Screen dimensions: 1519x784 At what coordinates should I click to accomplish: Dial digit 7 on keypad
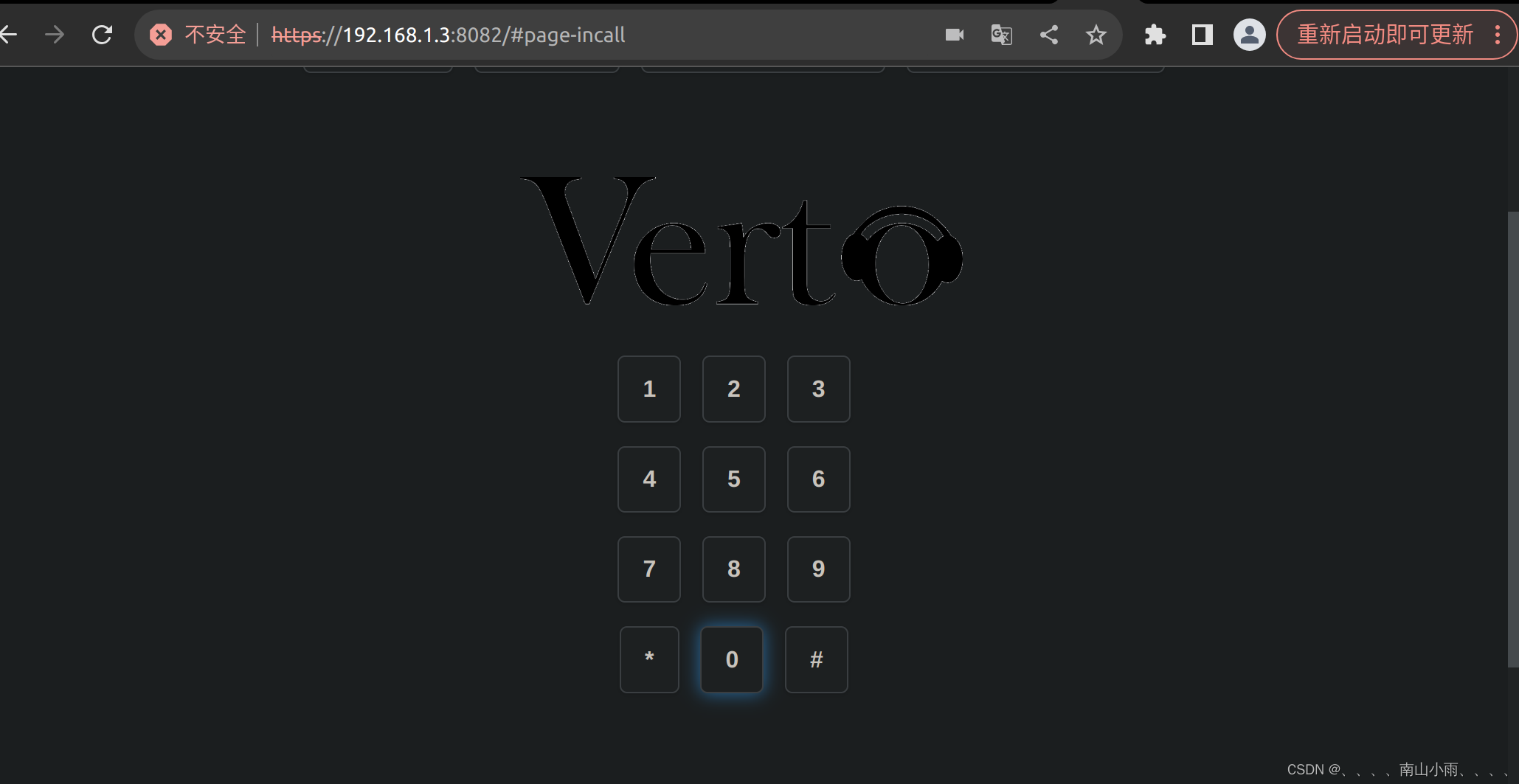click(649, 569)
